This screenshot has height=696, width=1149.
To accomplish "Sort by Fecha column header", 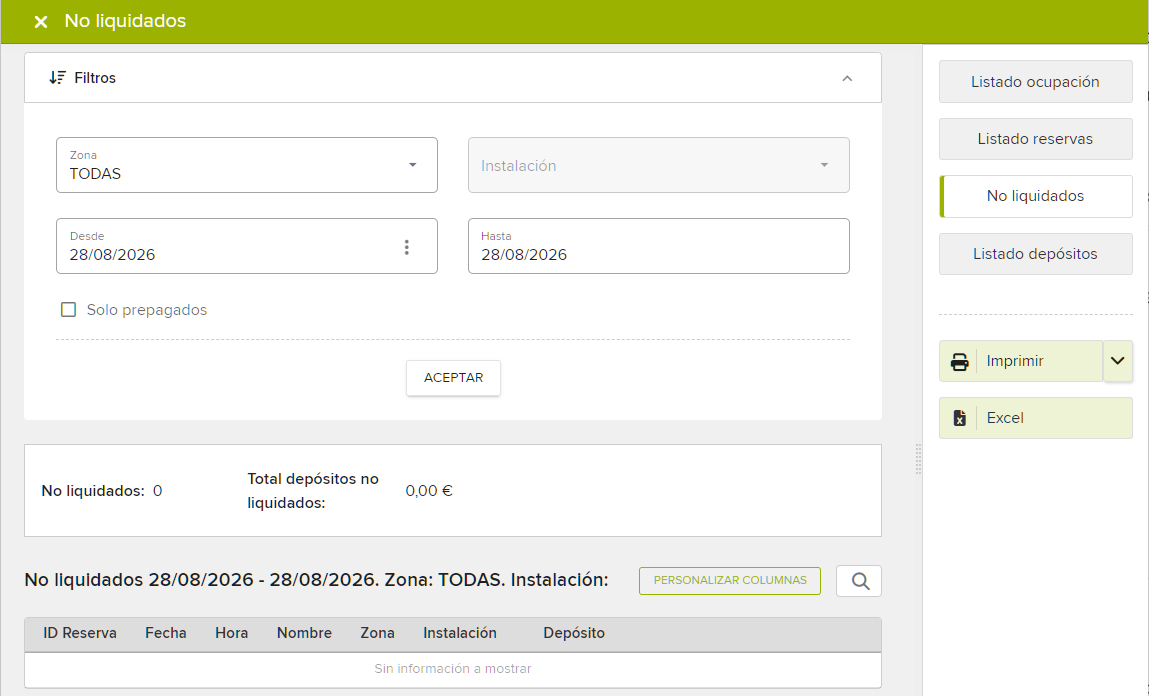I will click(166, 633).
